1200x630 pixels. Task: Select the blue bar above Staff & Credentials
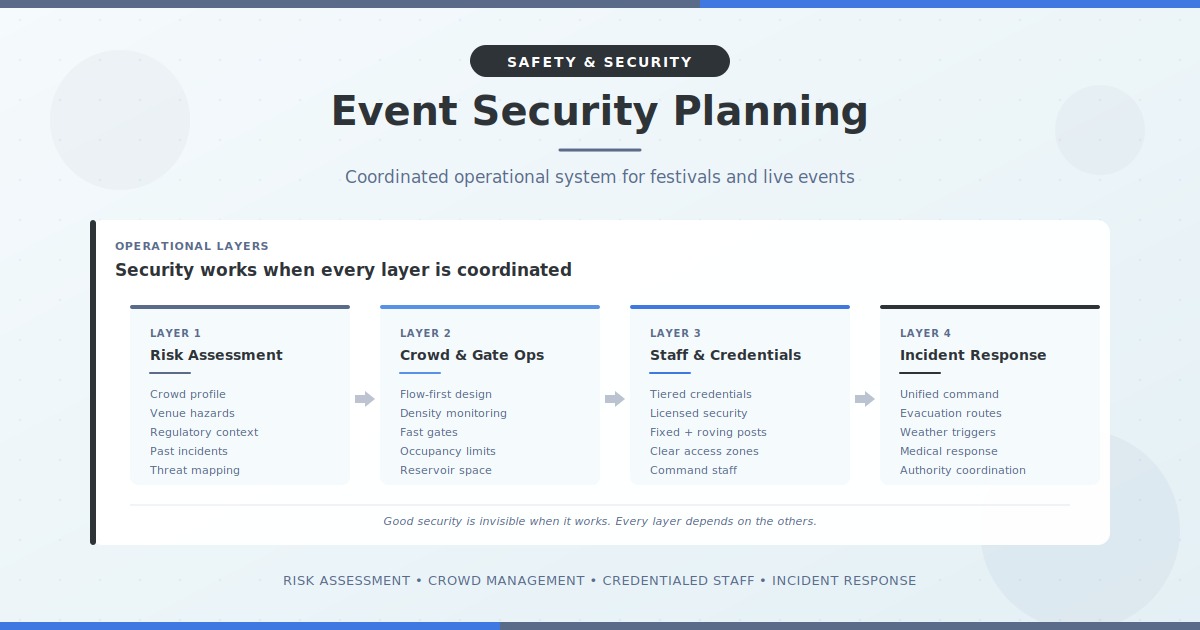(740, 307)
